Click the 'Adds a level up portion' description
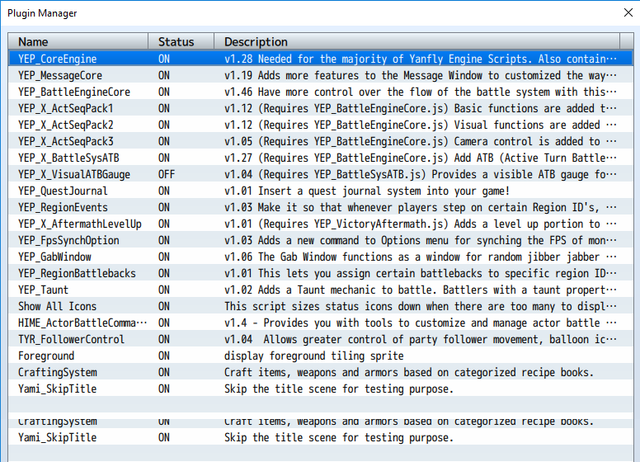 [x=420, y=224]
